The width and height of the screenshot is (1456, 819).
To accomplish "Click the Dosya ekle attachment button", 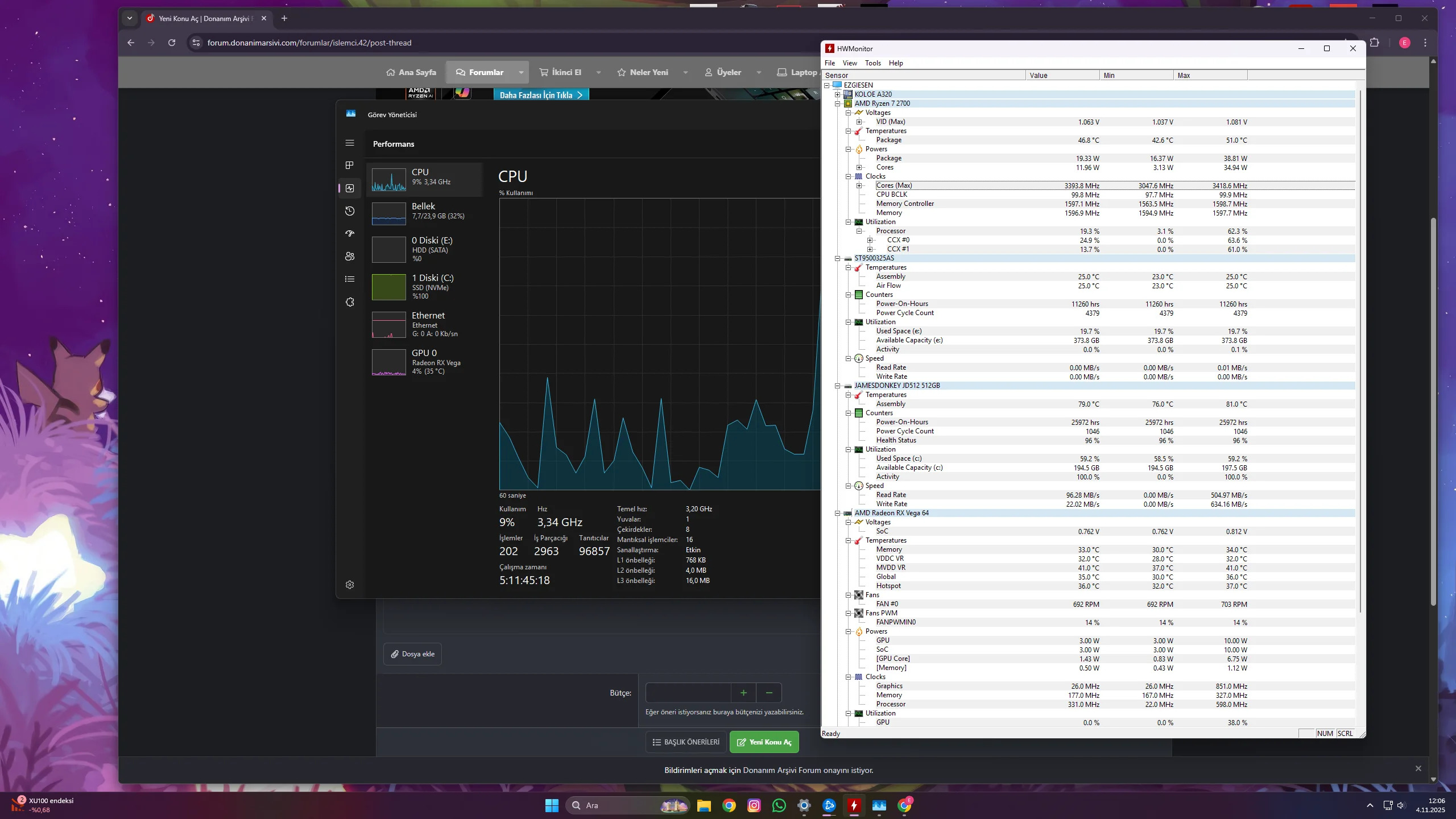I will (x=412, y=654).
